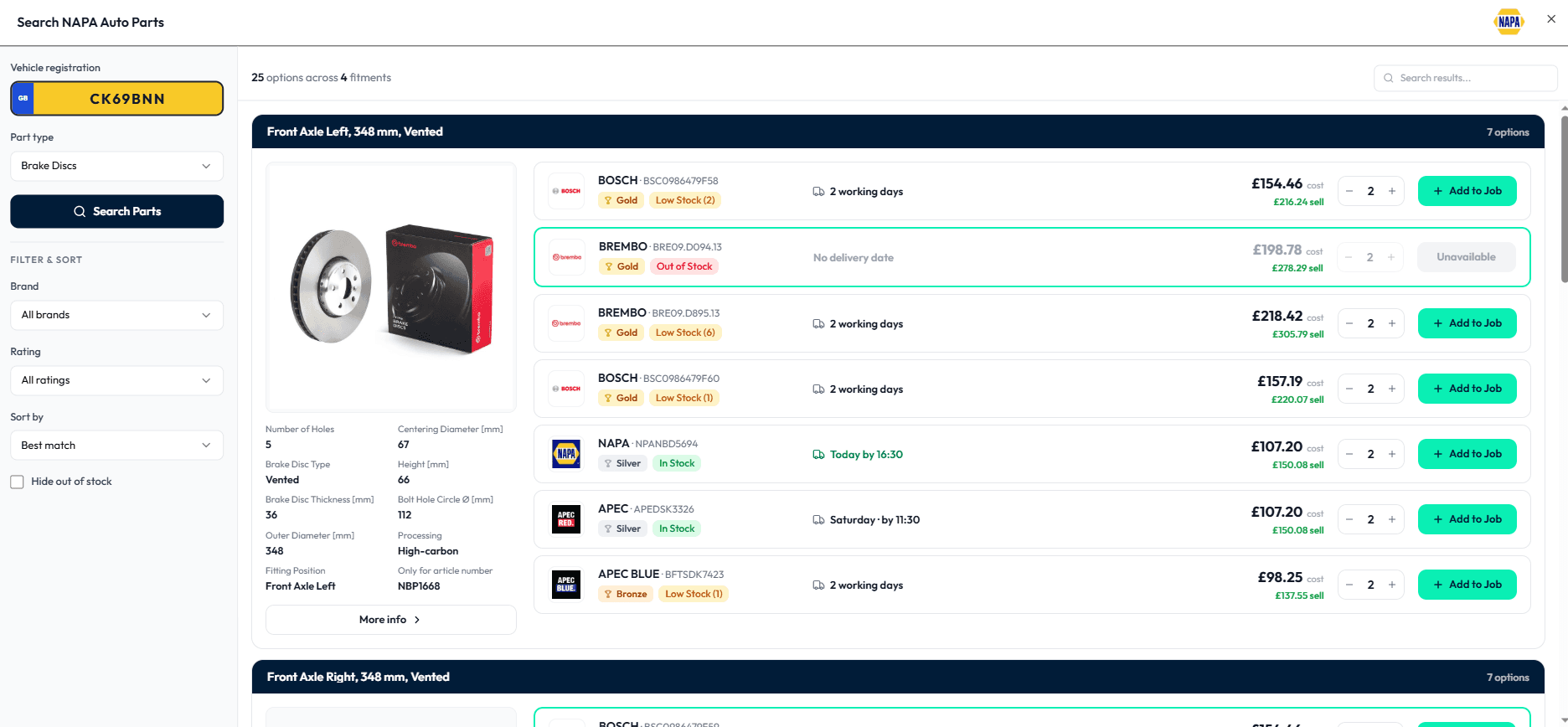Click the Brembo logo for BRE09.D094.13
Screen dimensions: 1568x727
point(567,257)
